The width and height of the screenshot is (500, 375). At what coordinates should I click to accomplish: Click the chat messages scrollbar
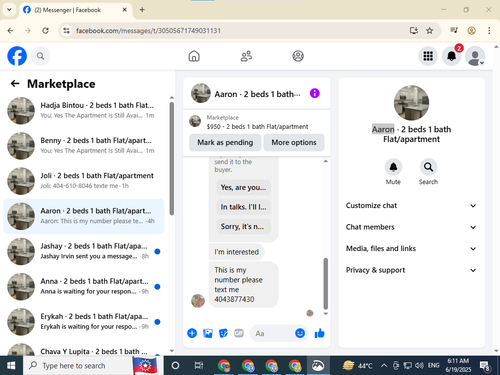coord(326,283)
